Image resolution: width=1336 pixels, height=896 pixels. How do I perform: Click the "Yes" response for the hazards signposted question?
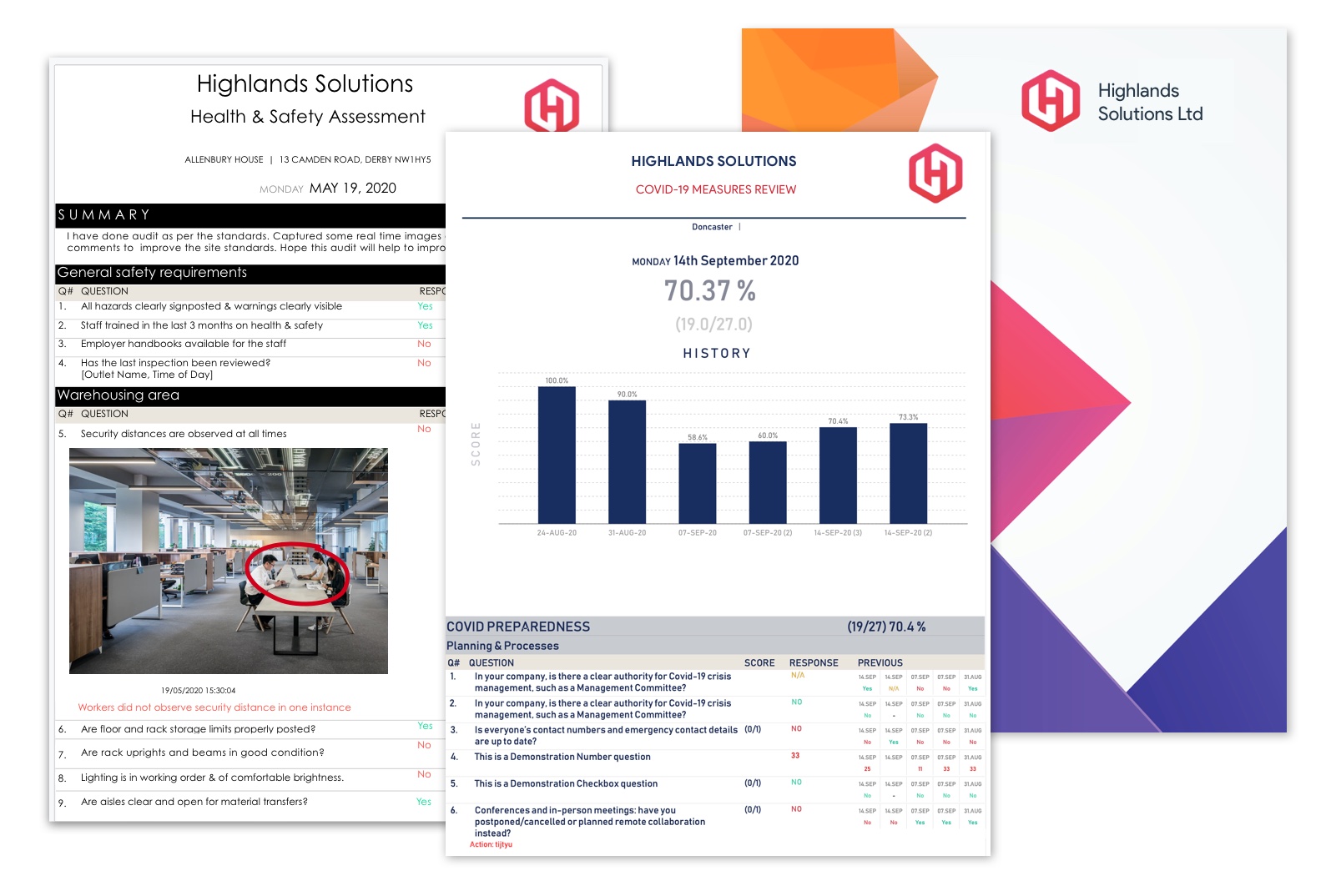pyautogui.click(x=425, y=306)
